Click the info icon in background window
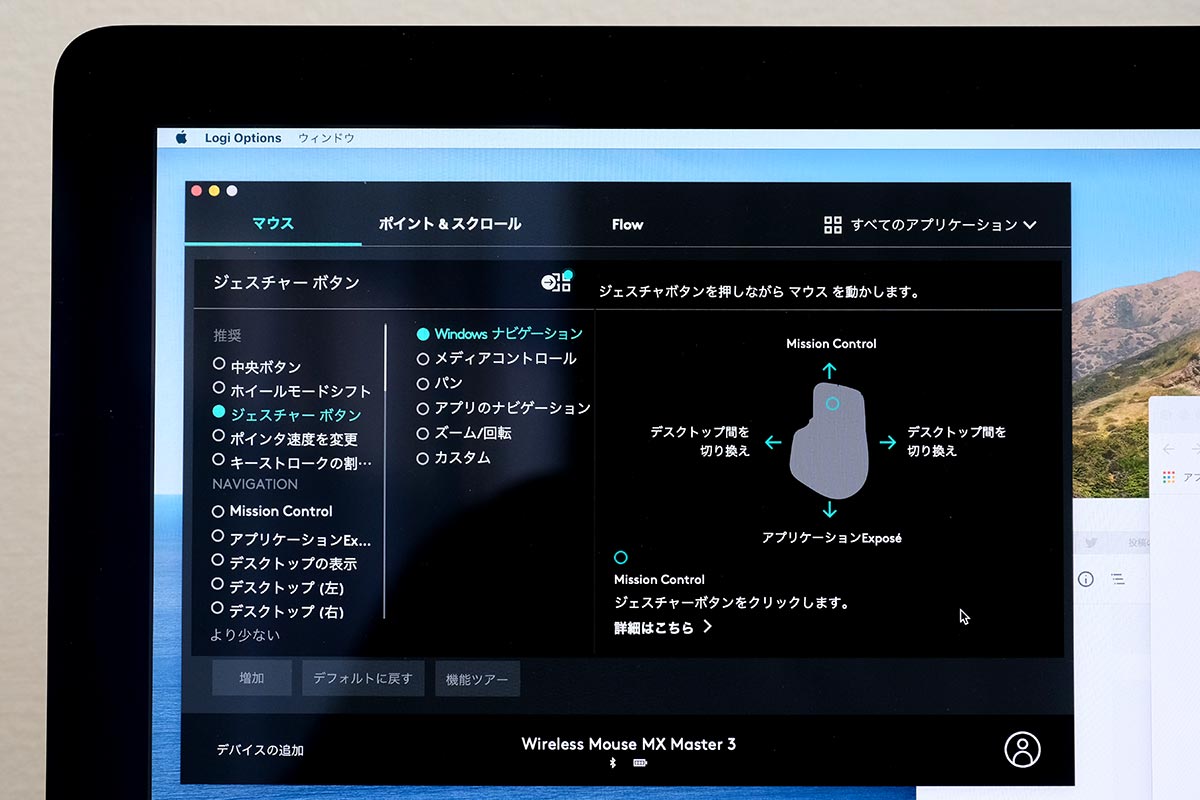Image resolution: width=1200 pixels, height=800 pixels. pos(1086,579)
